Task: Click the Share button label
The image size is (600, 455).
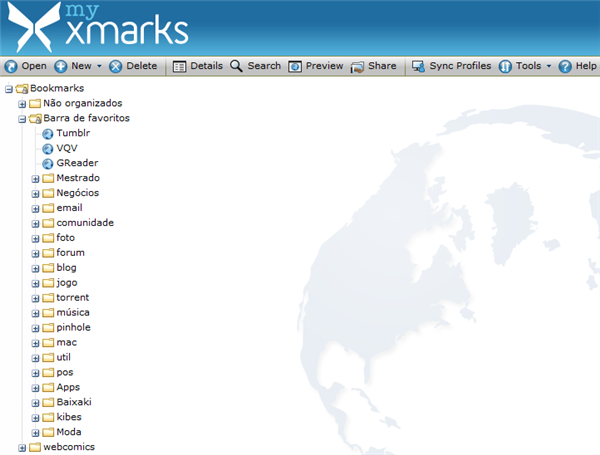Action: coord(382,66)
